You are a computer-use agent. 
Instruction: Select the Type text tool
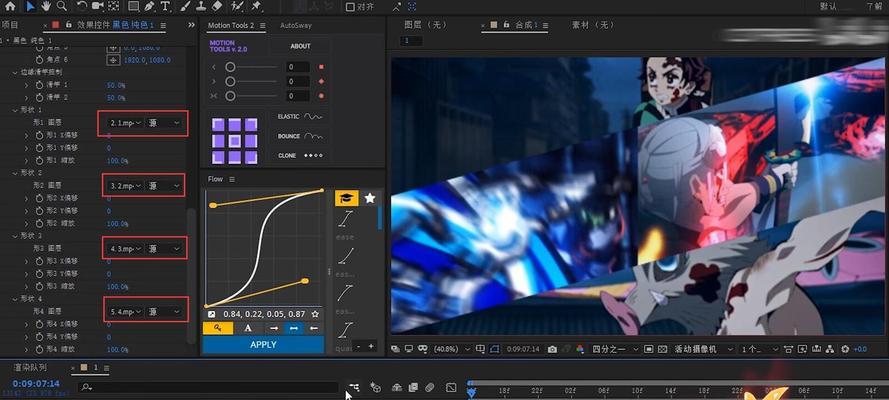tap(166, 6)
